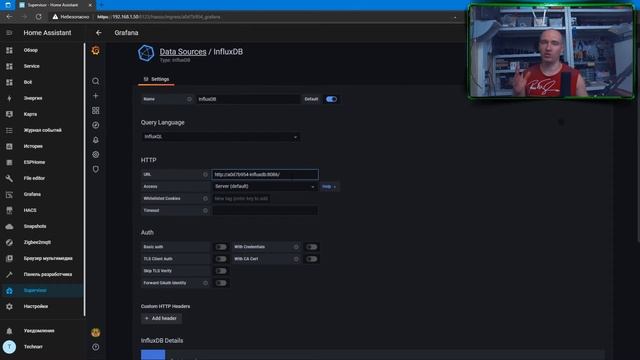Open Настройки in the sidebar
Screen dimensions: 640x360
42,307
